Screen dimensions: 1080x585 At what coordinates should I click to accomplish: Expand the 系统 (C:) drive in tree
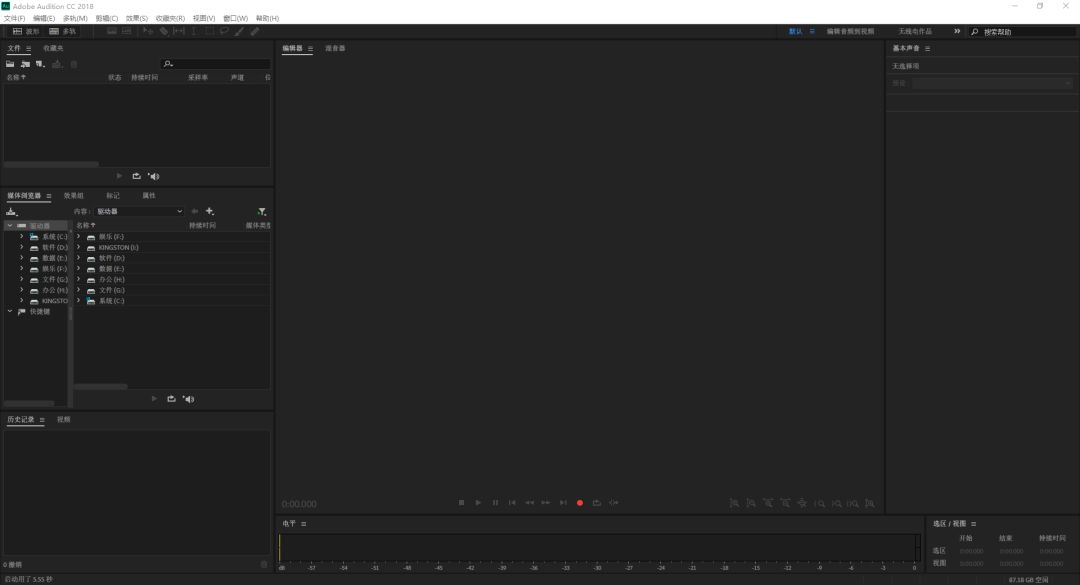21,237
